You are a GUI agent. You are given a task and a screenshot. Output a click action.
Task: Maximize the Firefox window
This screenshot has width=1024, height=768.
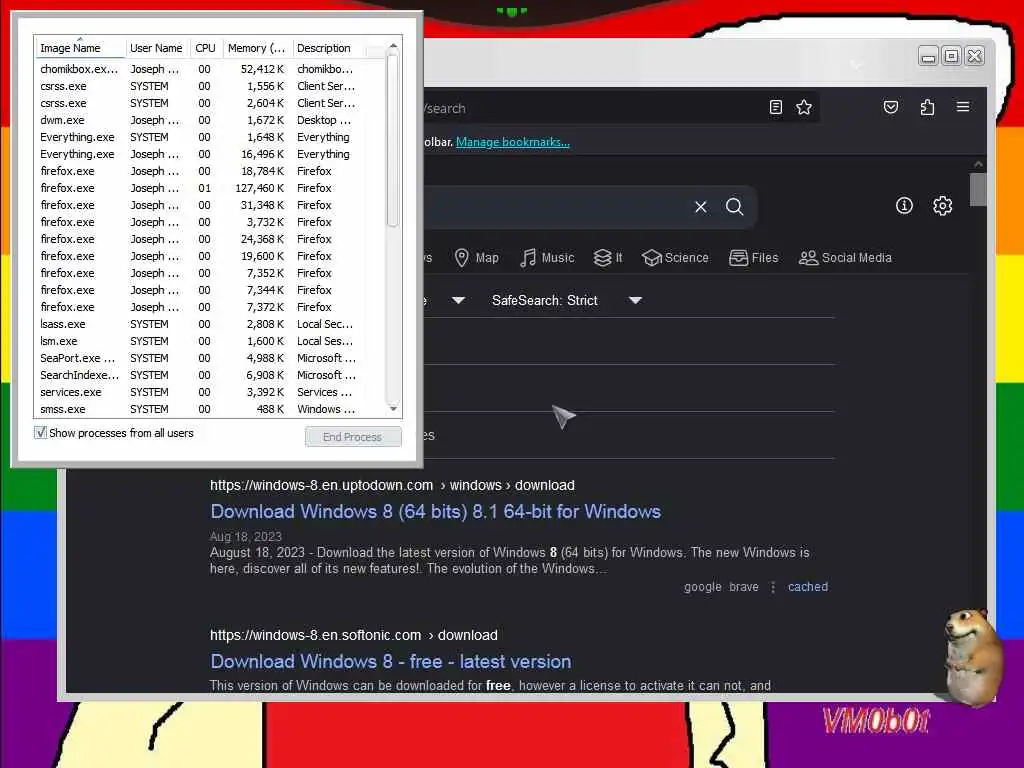coord(952,56)
